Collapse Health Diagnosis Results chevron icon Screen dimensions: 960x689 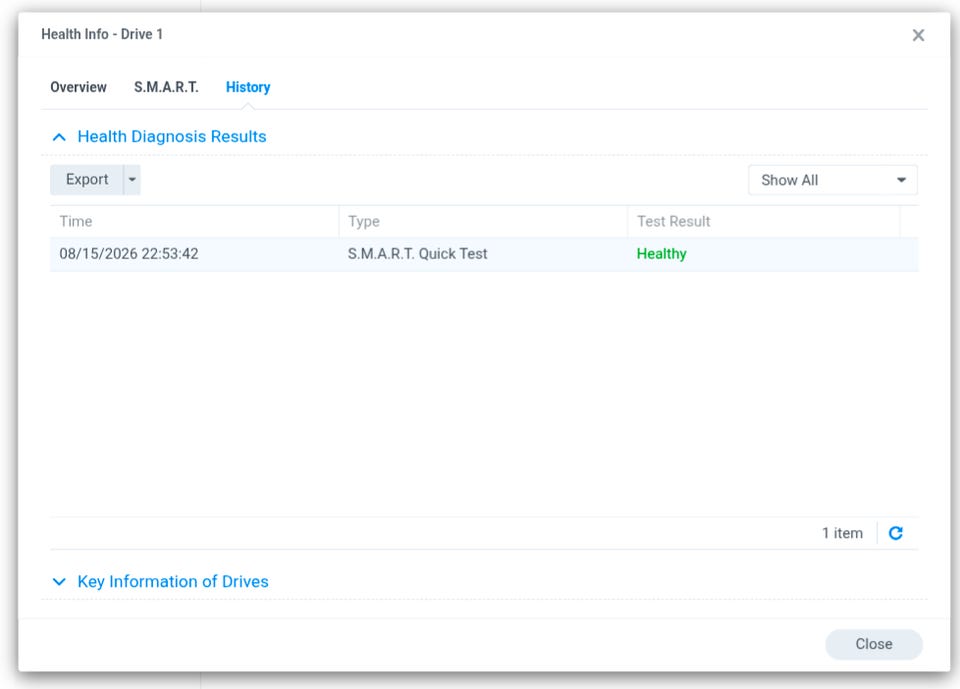point(59,137)
